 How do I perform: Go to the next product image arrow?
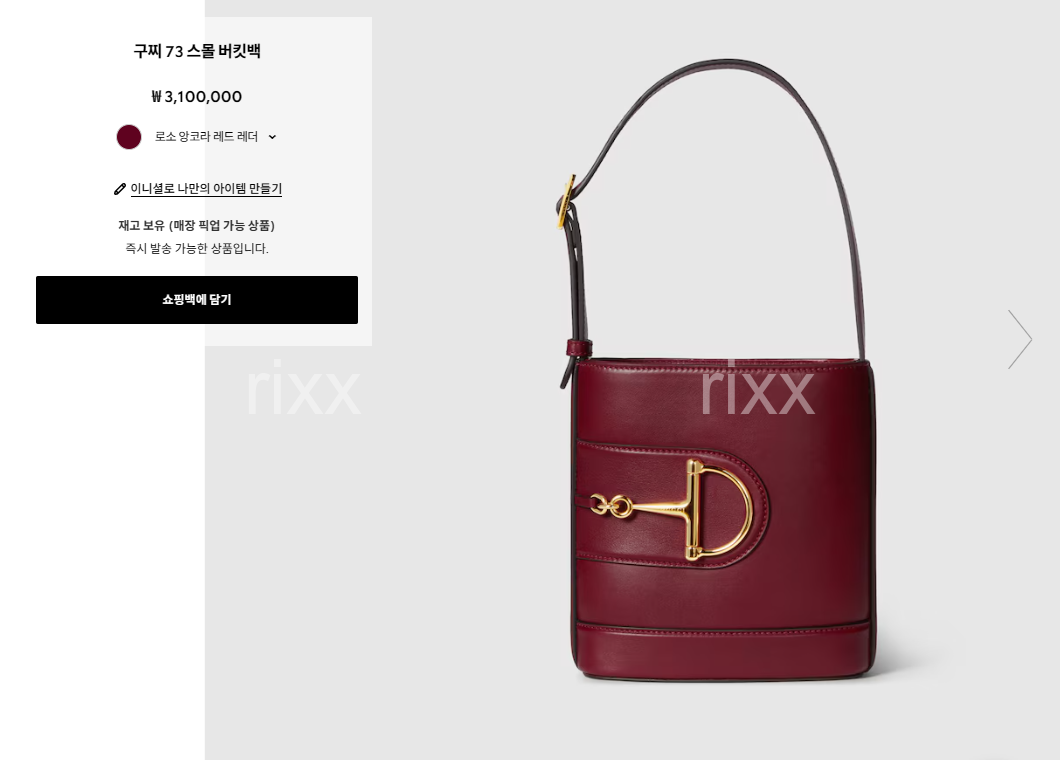[x=1019, y=339]
